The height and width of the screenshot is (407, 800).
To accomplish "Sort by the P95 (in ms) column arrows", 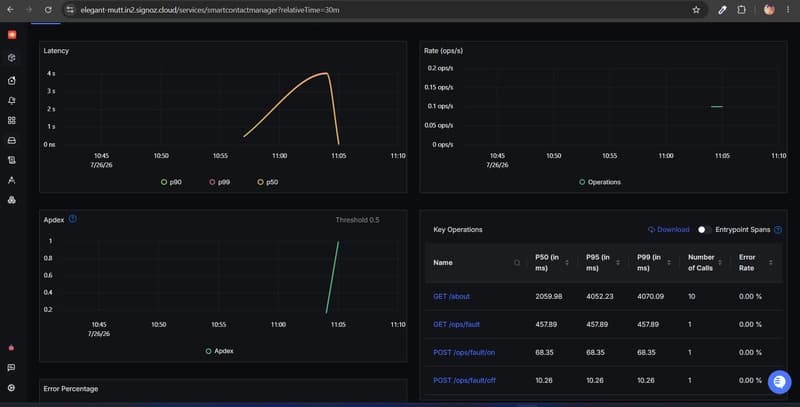I will [618, 263].
